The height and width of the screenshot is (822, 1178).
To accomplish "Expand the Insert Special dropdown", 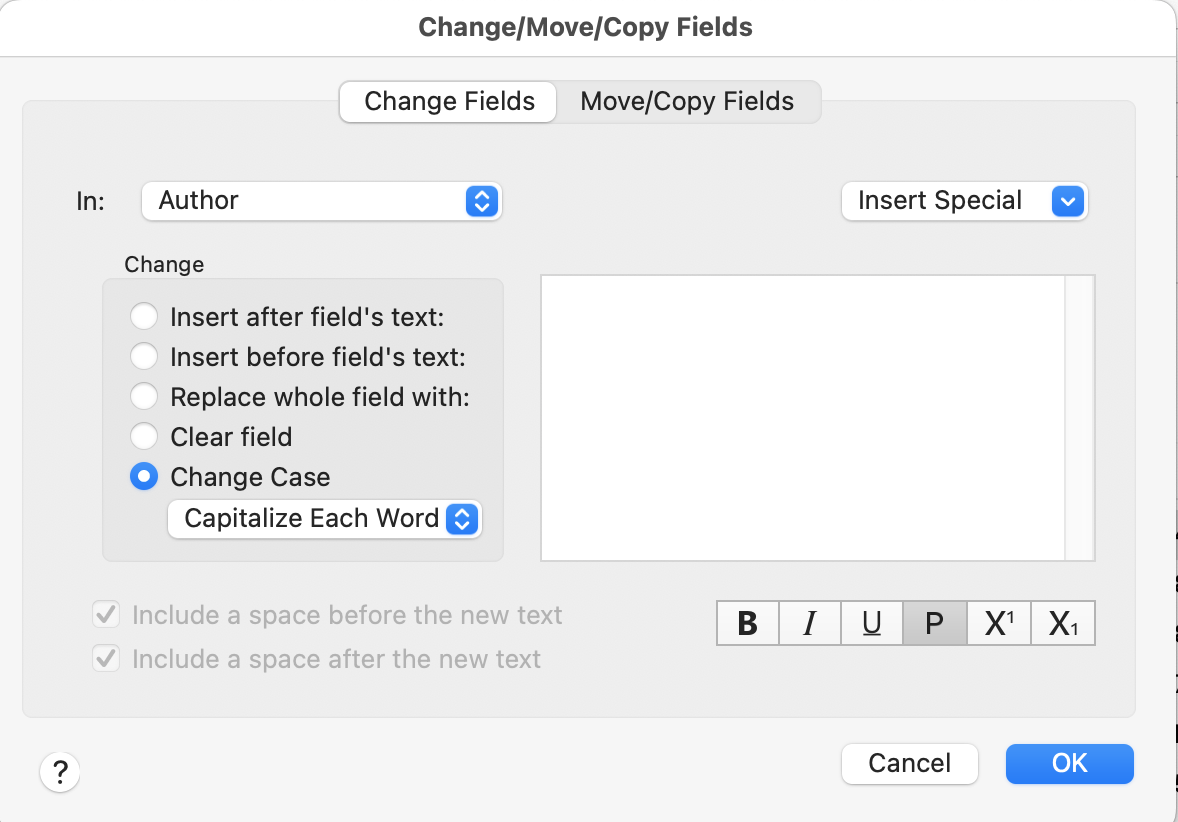I will click(x=964, y=201).
